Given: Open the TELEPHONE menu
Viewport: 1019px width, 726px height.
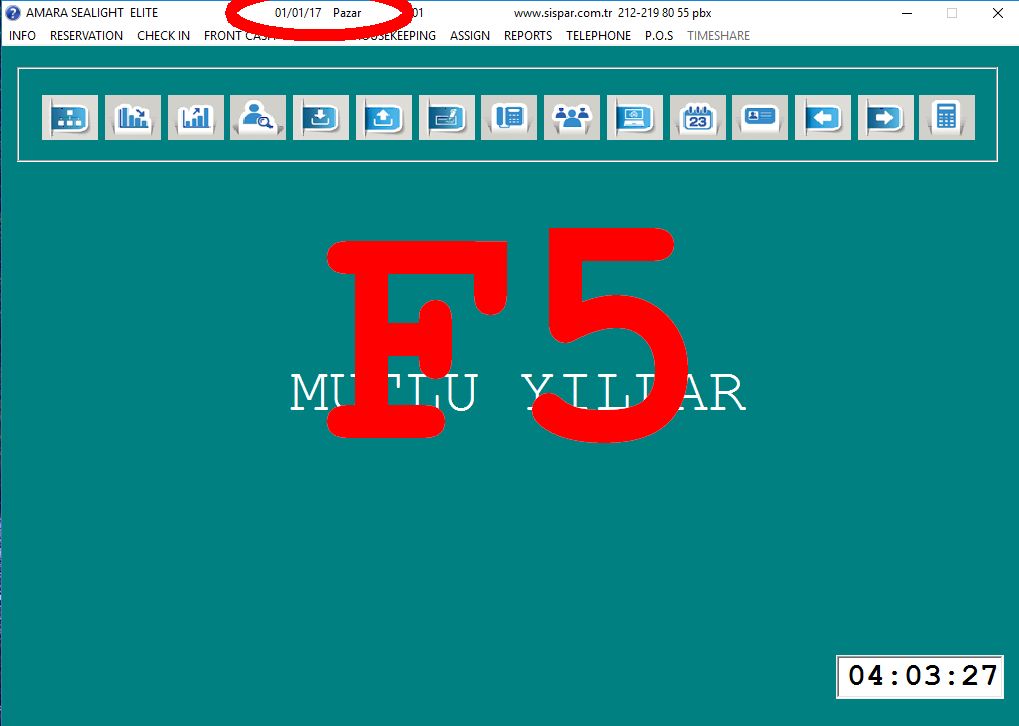Looking at the screenshot, I should 598,35.
